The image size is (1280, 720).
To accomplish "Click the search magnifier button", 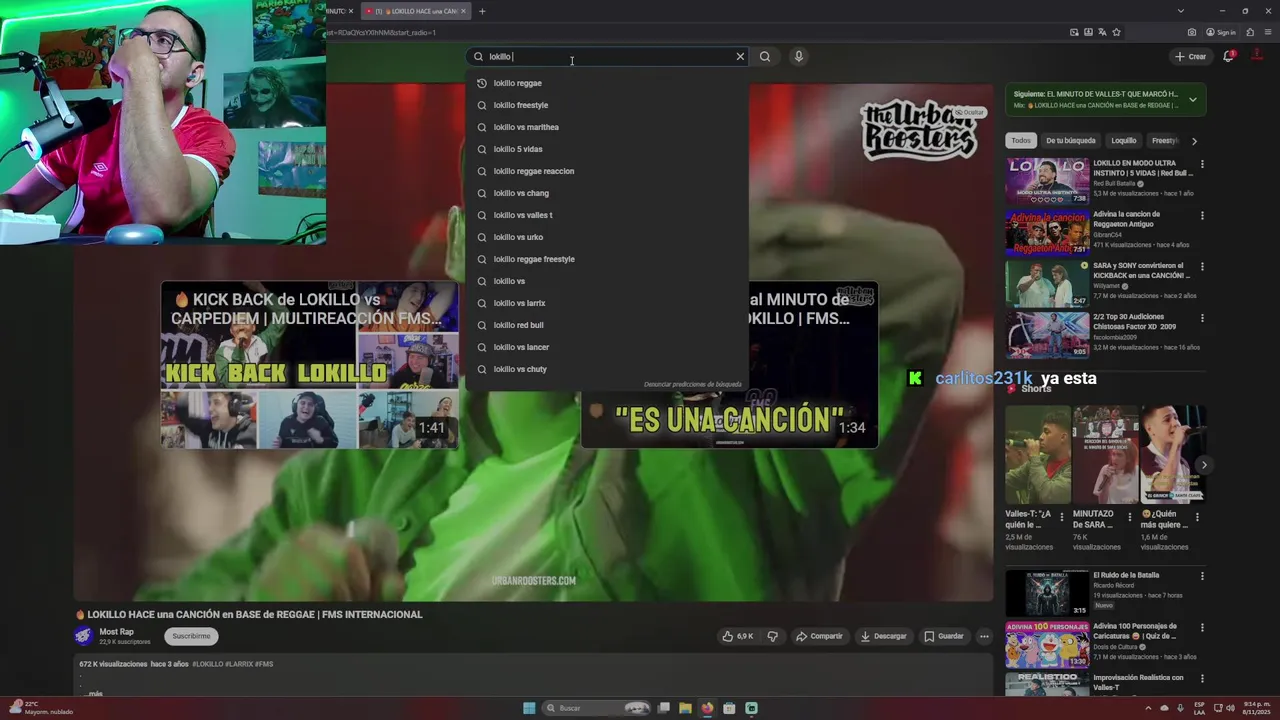I will (x=765, y=56).
